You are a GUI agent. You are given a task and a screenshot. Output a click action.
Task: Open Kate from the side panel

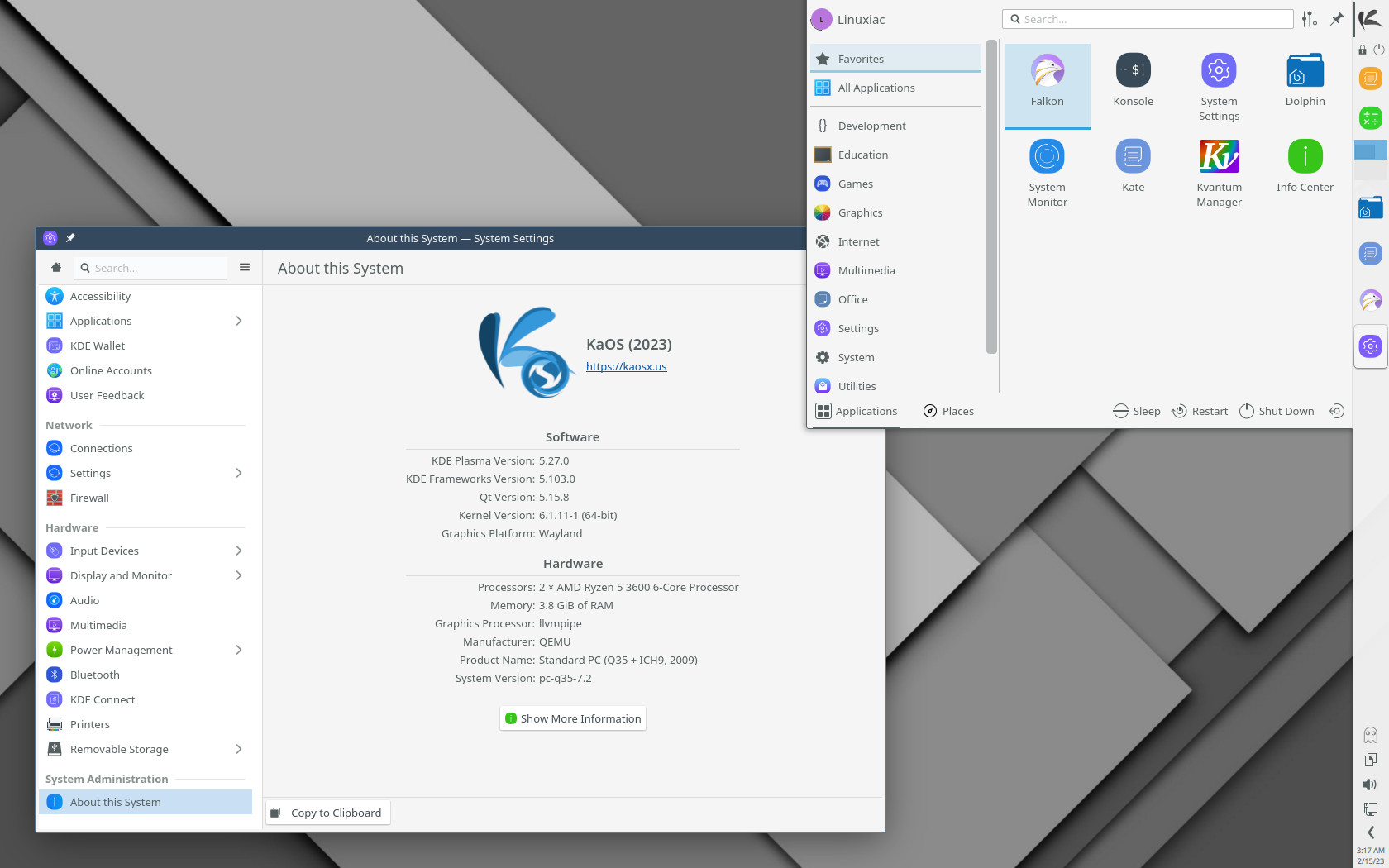tap(1371, 254)
